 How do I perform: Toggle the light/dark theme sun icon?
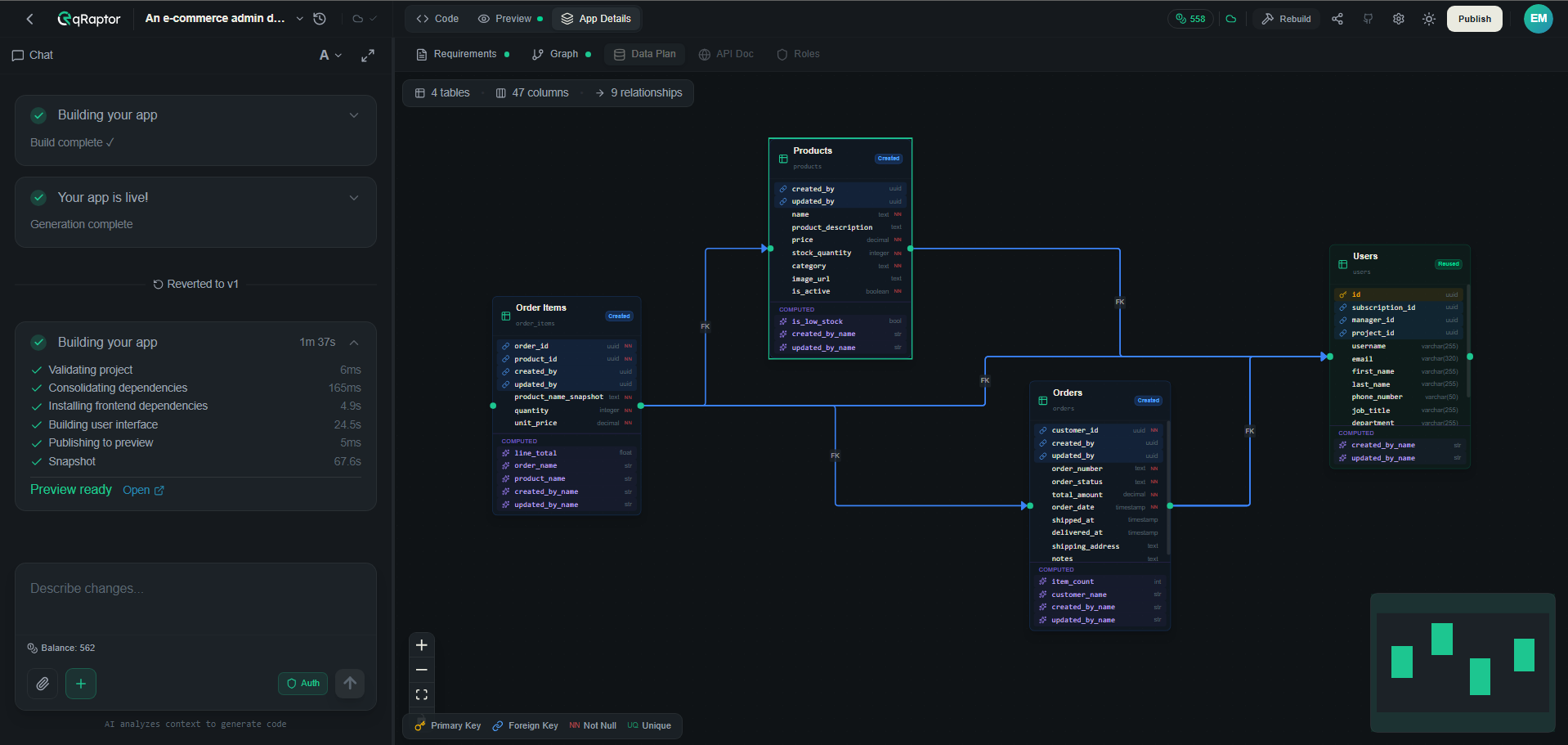coord(1429,19)
